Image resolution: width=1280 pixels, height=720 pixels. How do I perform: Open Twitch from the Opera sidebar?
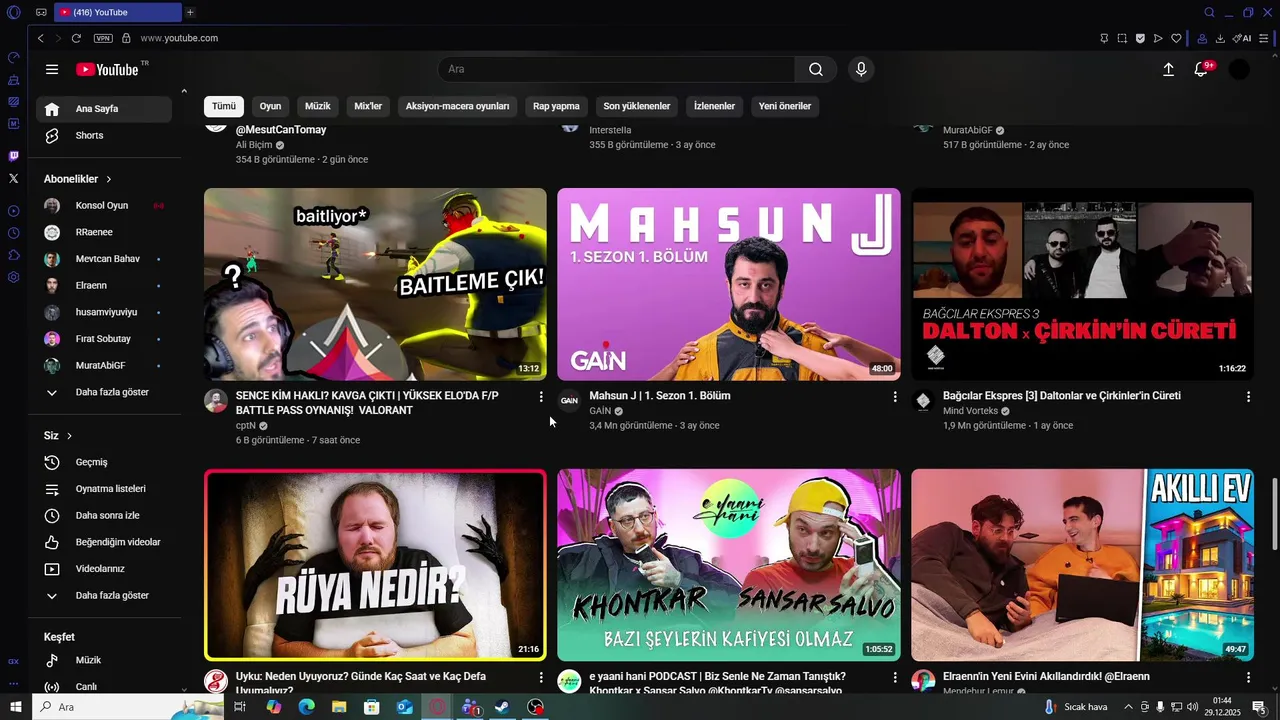[x=13, y=156]
